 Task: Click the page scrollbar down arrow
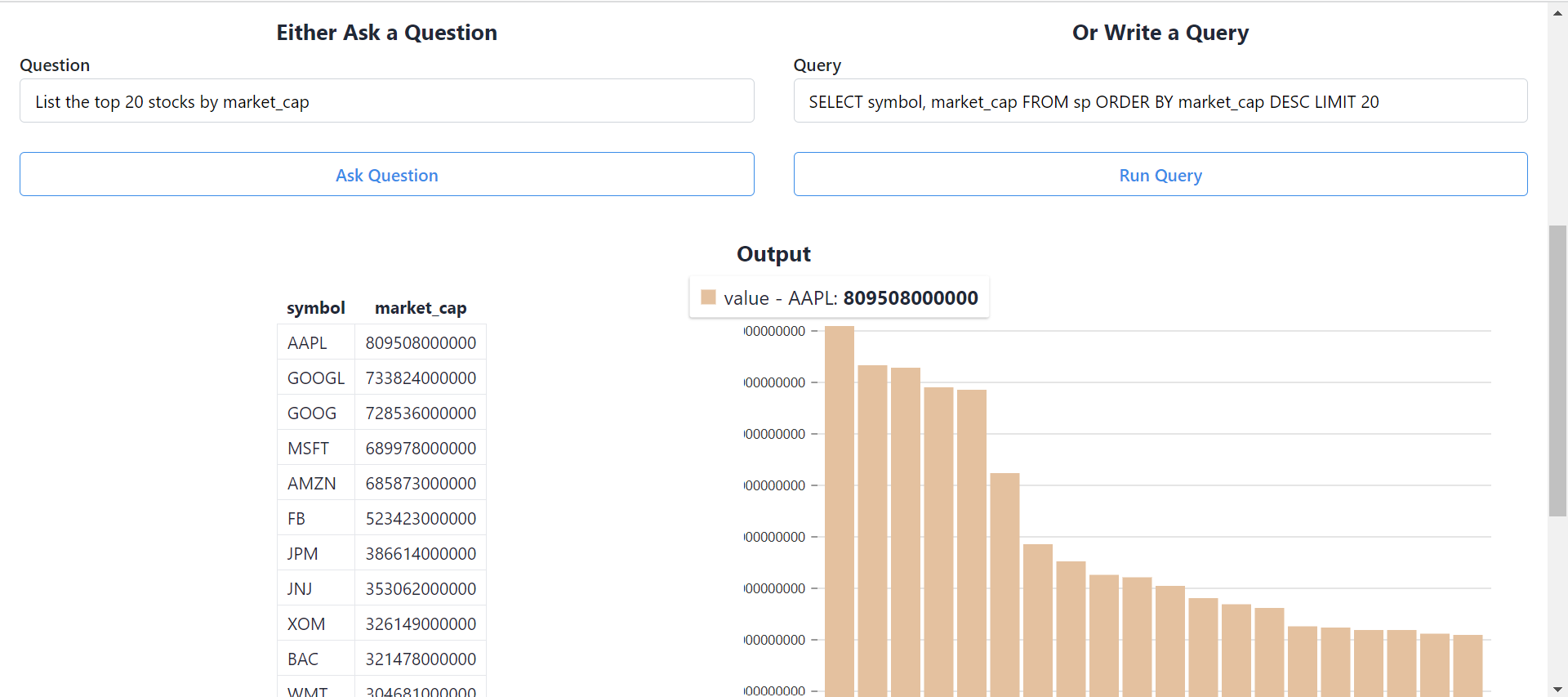click(x=1557, y=690)
